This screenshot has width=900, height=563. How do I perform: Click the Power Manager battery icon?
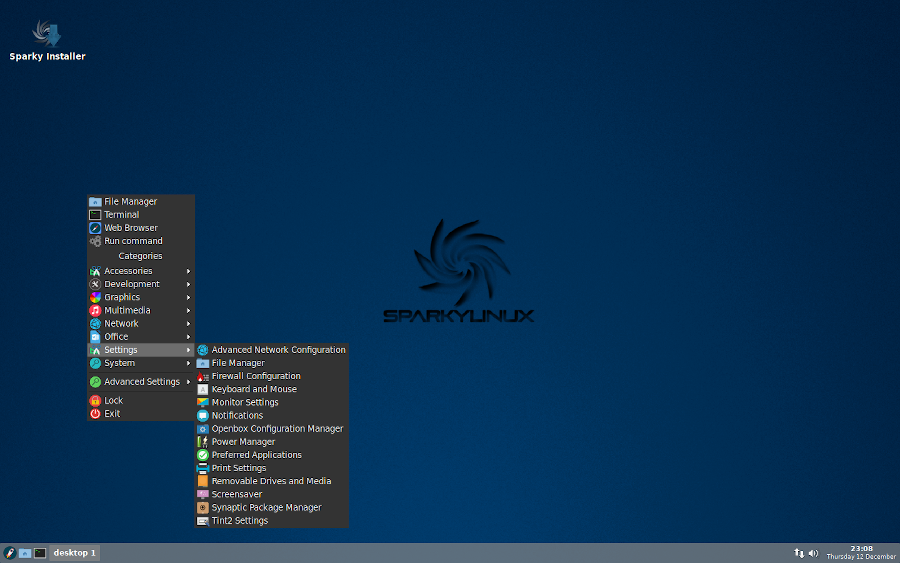click(x=203, y=442)
